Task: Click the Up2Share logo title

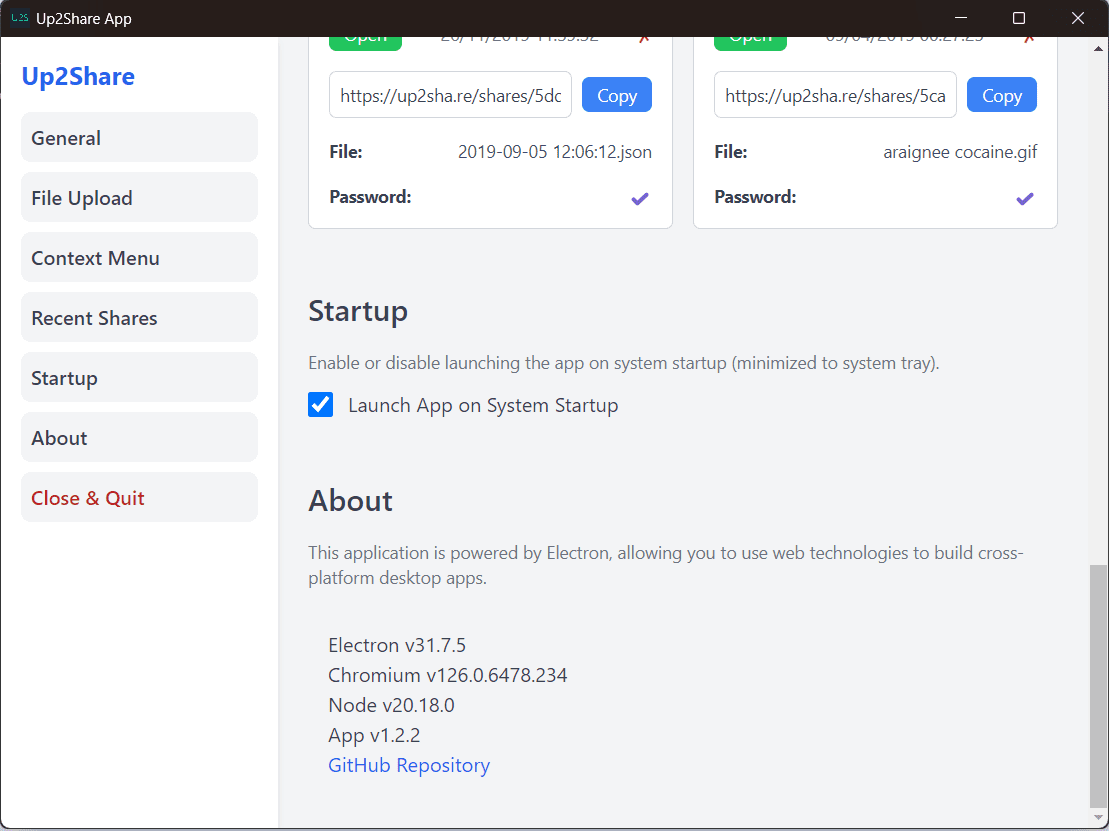Action: point(78,76)
